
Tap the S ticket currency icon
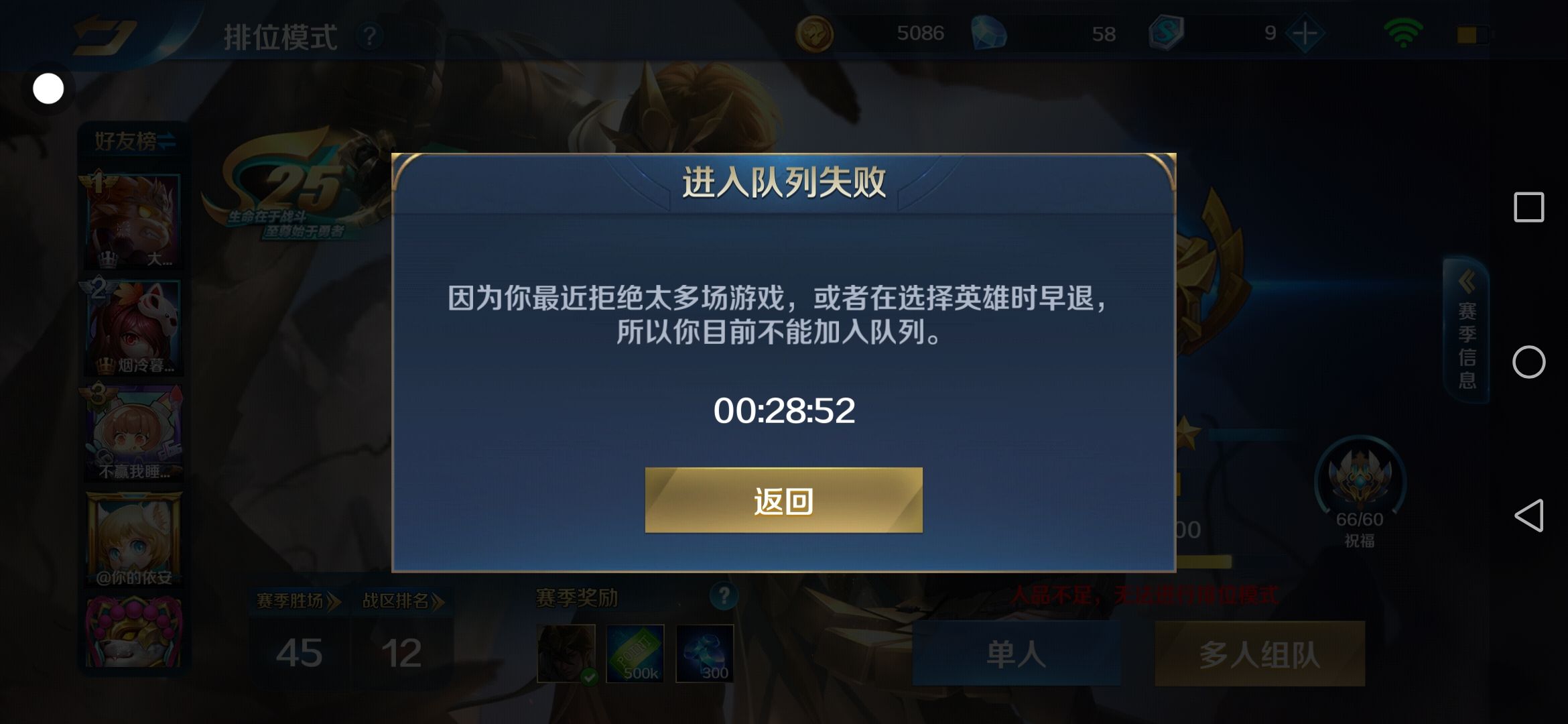[1166, 33]
